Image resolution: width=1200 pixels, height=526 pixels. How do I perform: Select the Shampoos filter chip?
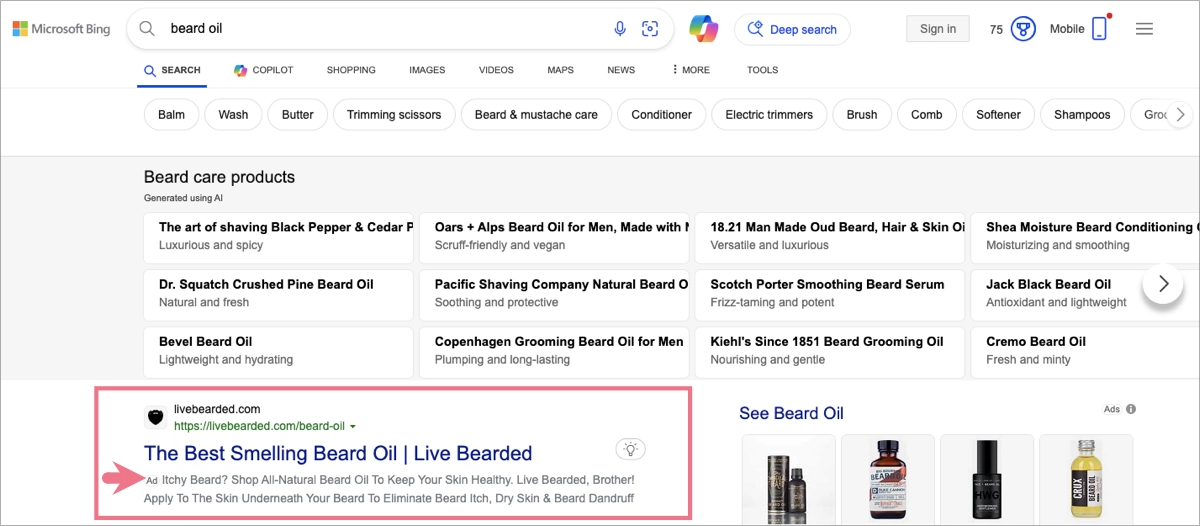tap(1082, 115)
